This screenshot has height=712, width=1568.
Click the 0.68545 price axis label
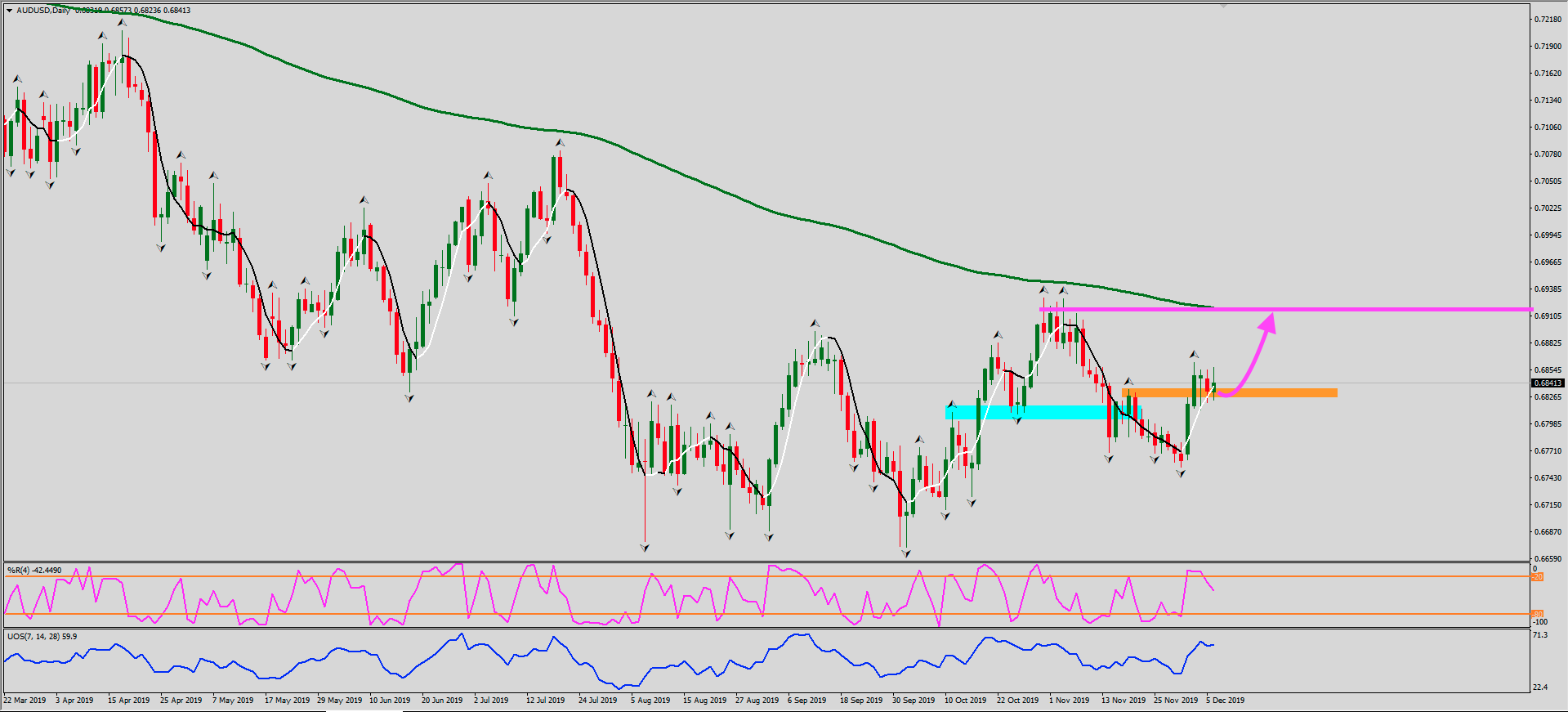(1548, 369)
